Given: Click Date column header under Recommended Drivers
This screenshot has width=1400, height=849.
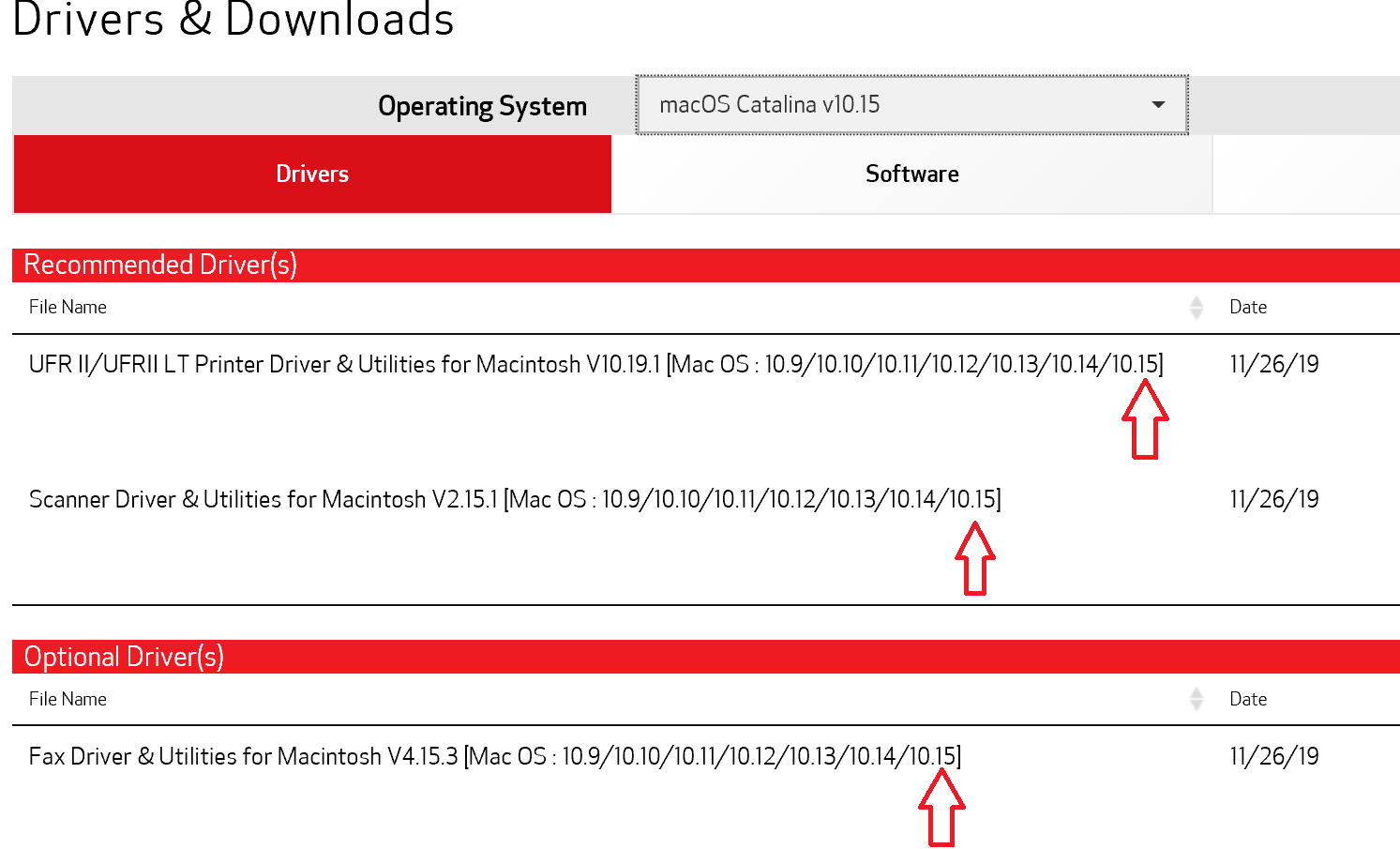Looking at the screenshot, I should [1247, 308].
